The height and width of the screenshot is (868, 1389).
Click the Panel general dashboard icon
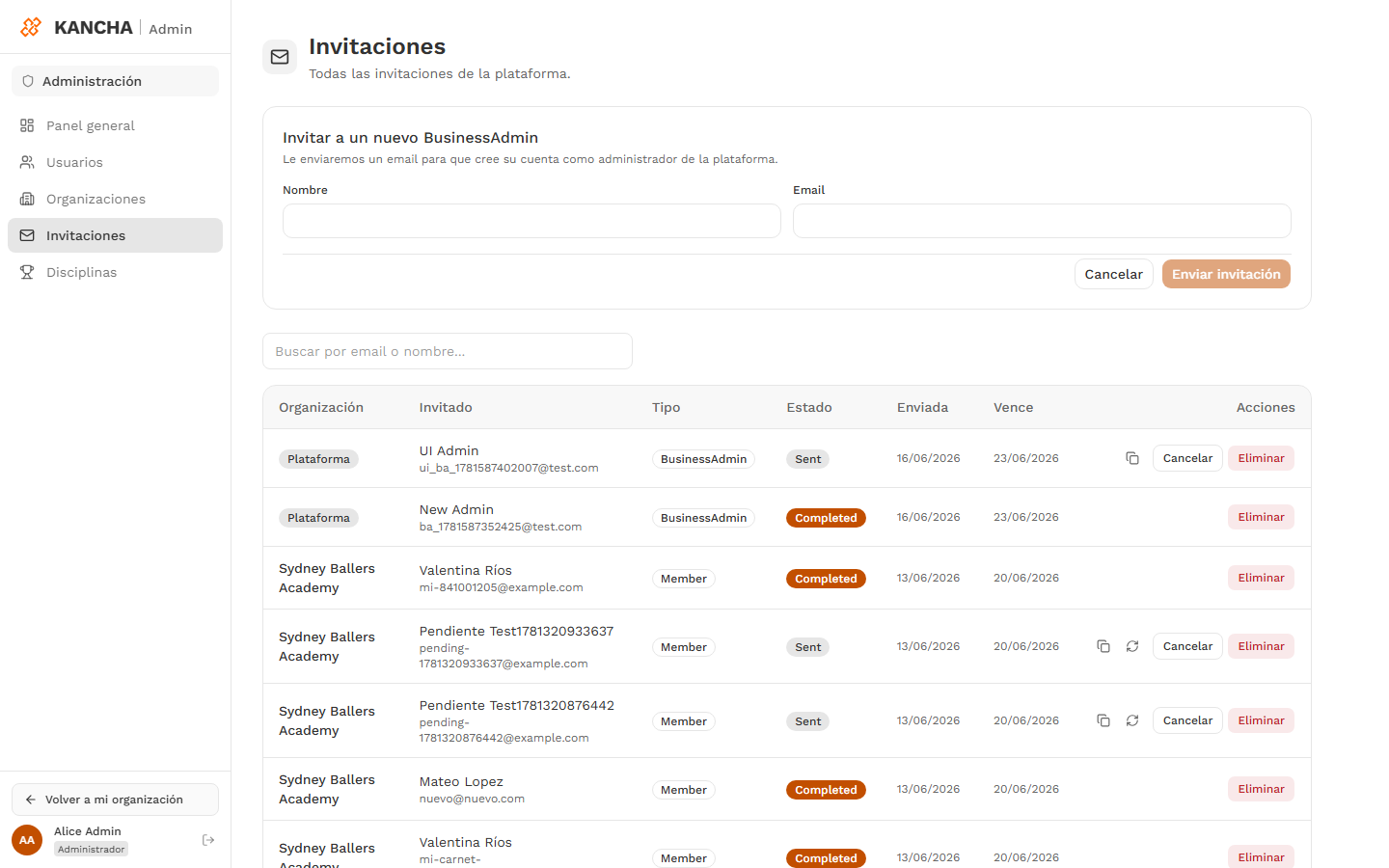point(27,125)
